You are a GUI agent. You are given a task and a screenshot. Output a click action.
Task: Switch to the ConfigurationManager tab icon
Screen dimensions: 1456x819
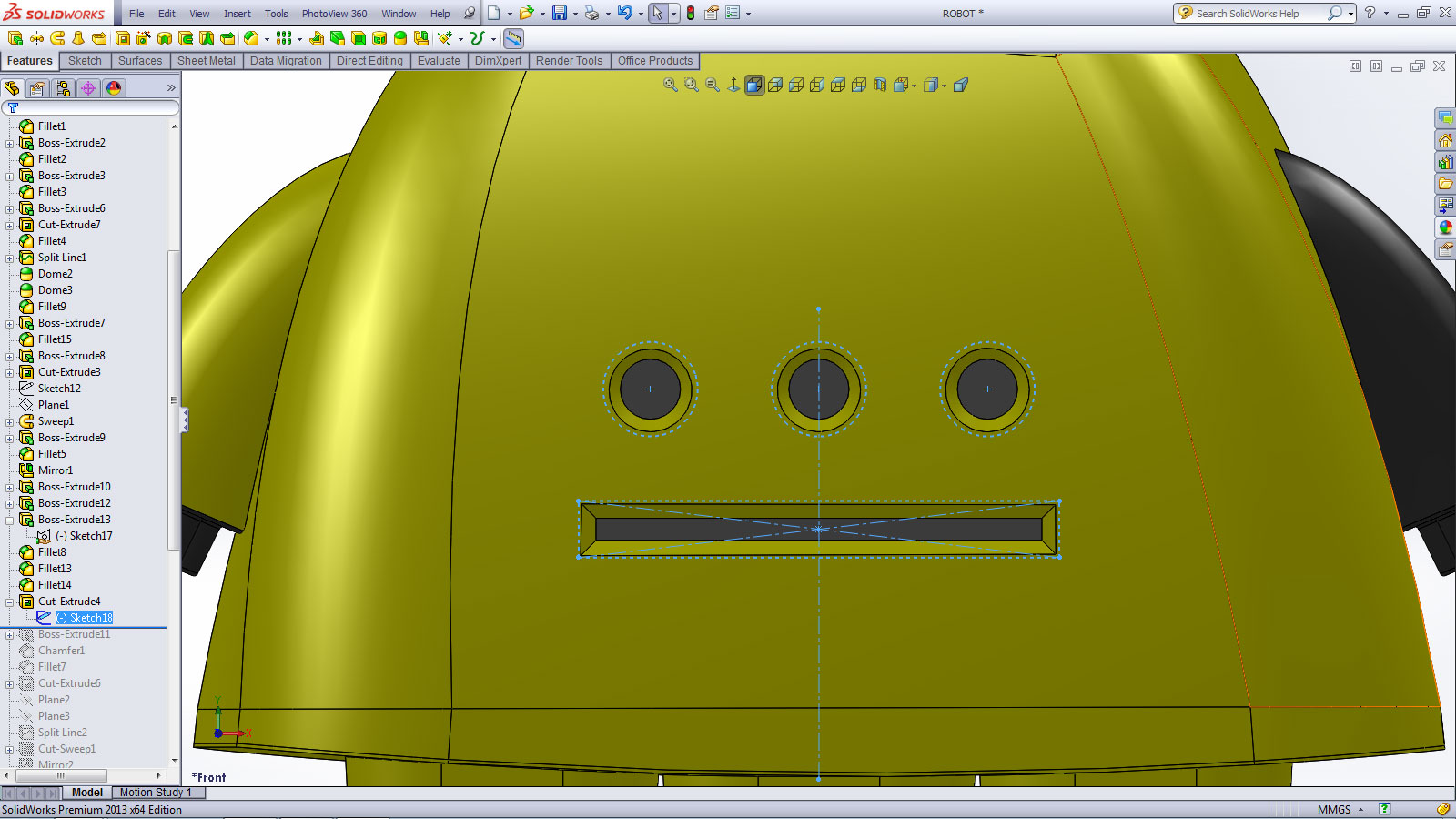pos(63,88)
